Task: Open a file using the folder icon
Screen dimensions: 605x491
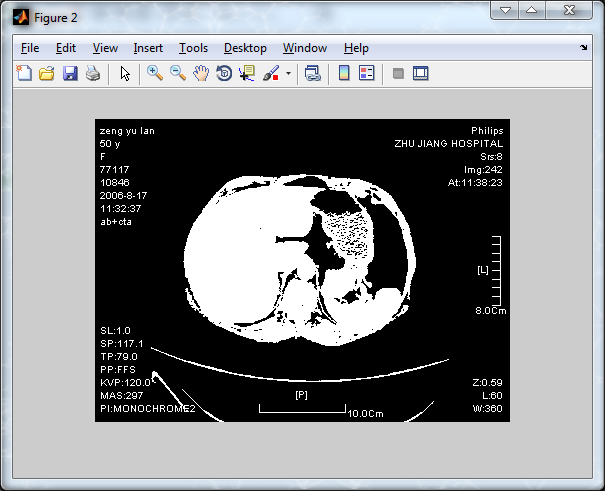Action: coord(46,73)
